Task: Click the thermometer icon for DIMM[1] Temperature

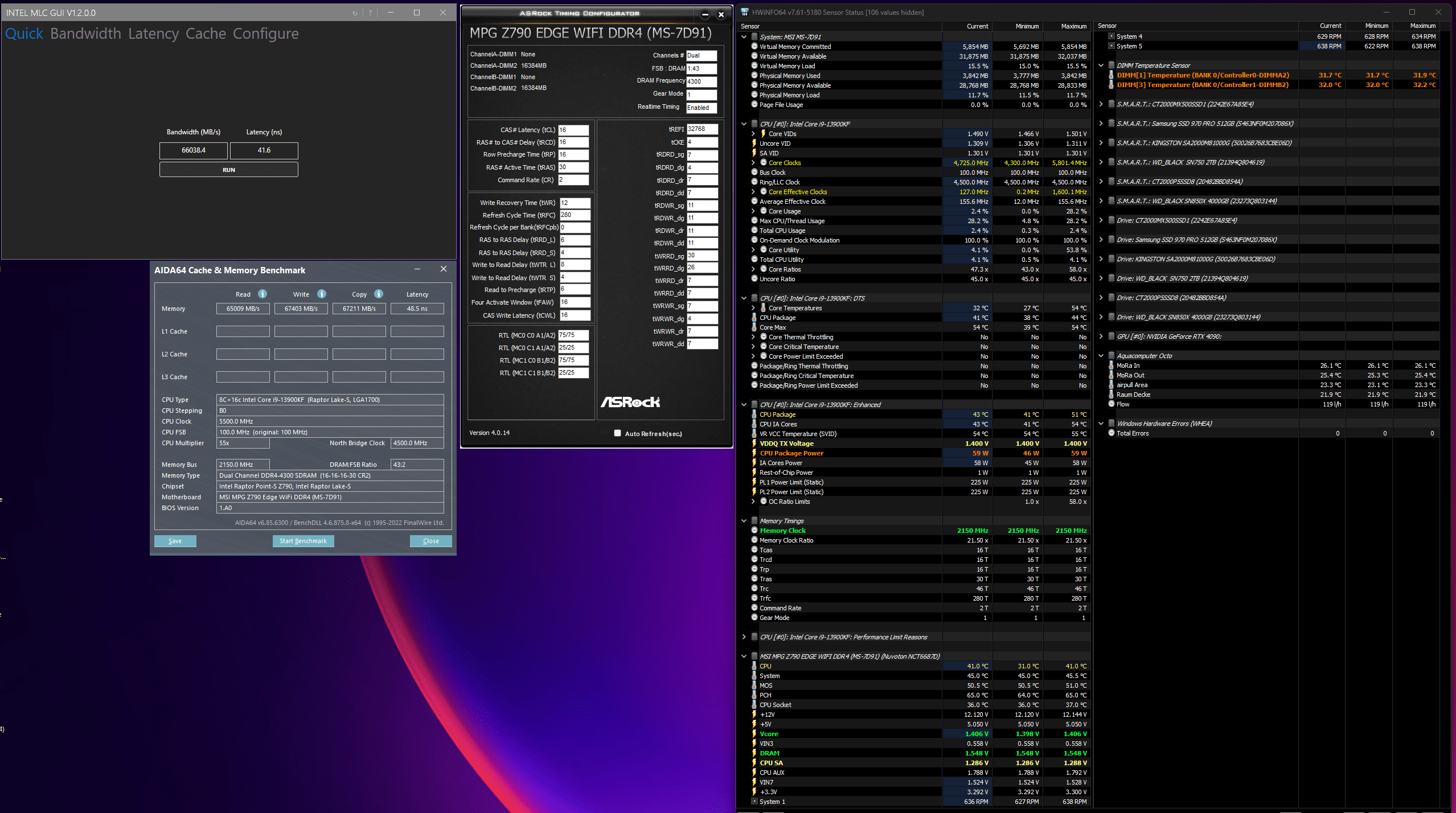Action: [1111, 75]
